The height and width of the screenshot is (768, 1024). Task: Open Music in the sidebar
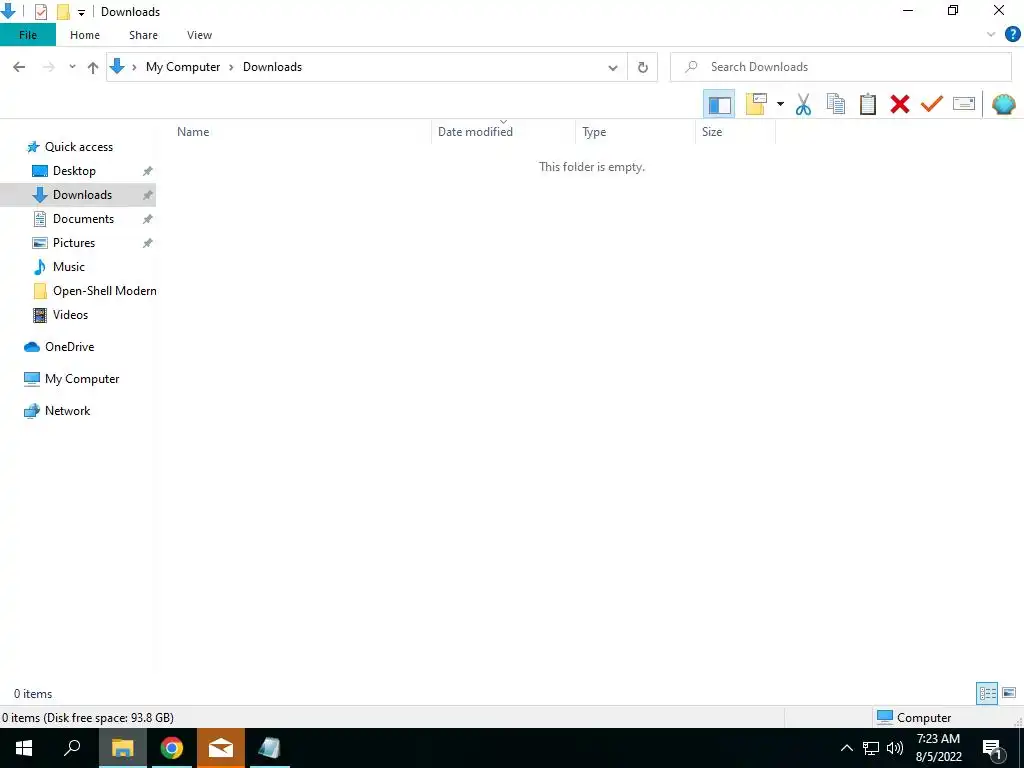69,267
